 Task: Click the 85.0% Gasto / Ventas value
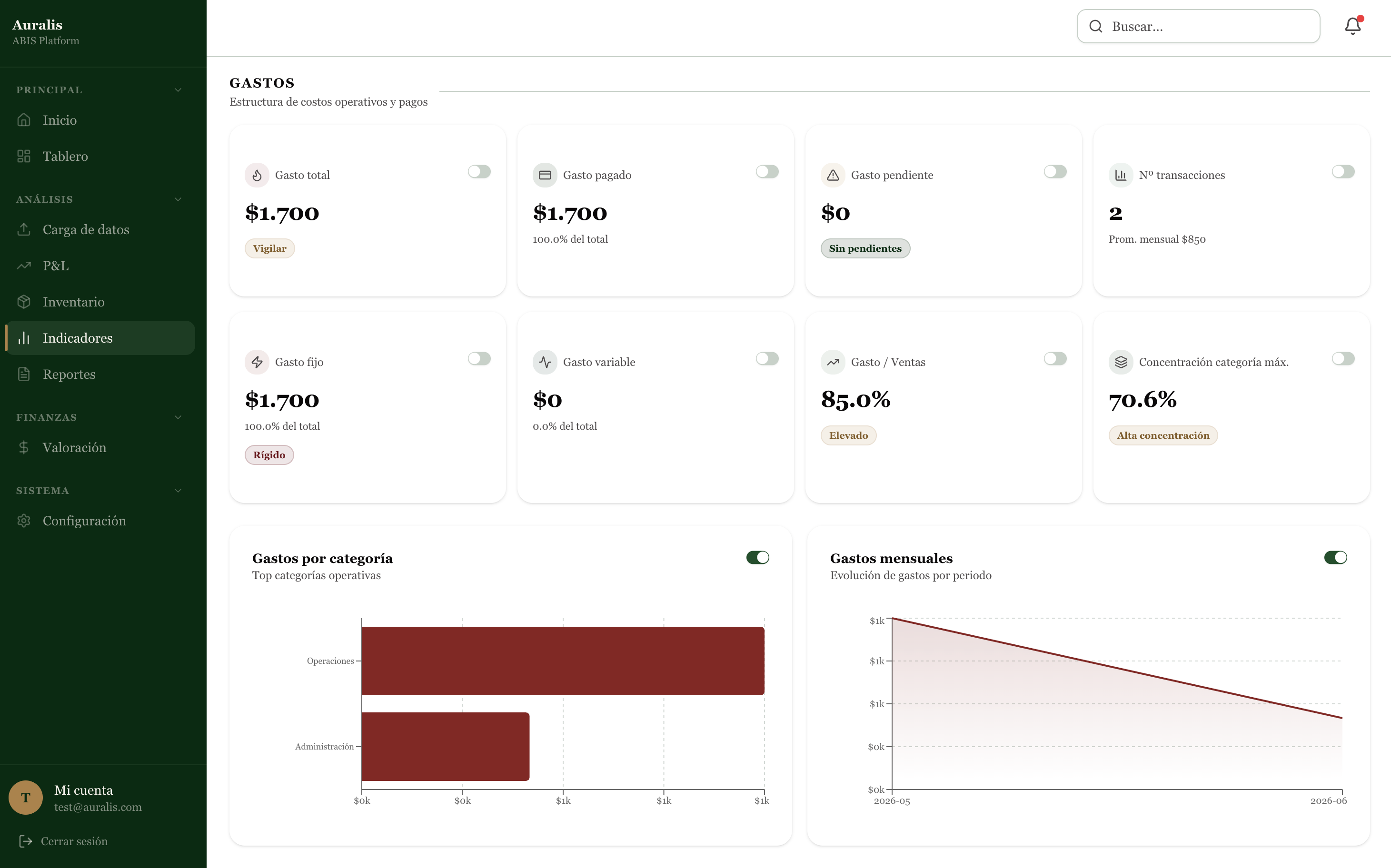(855, 400)
